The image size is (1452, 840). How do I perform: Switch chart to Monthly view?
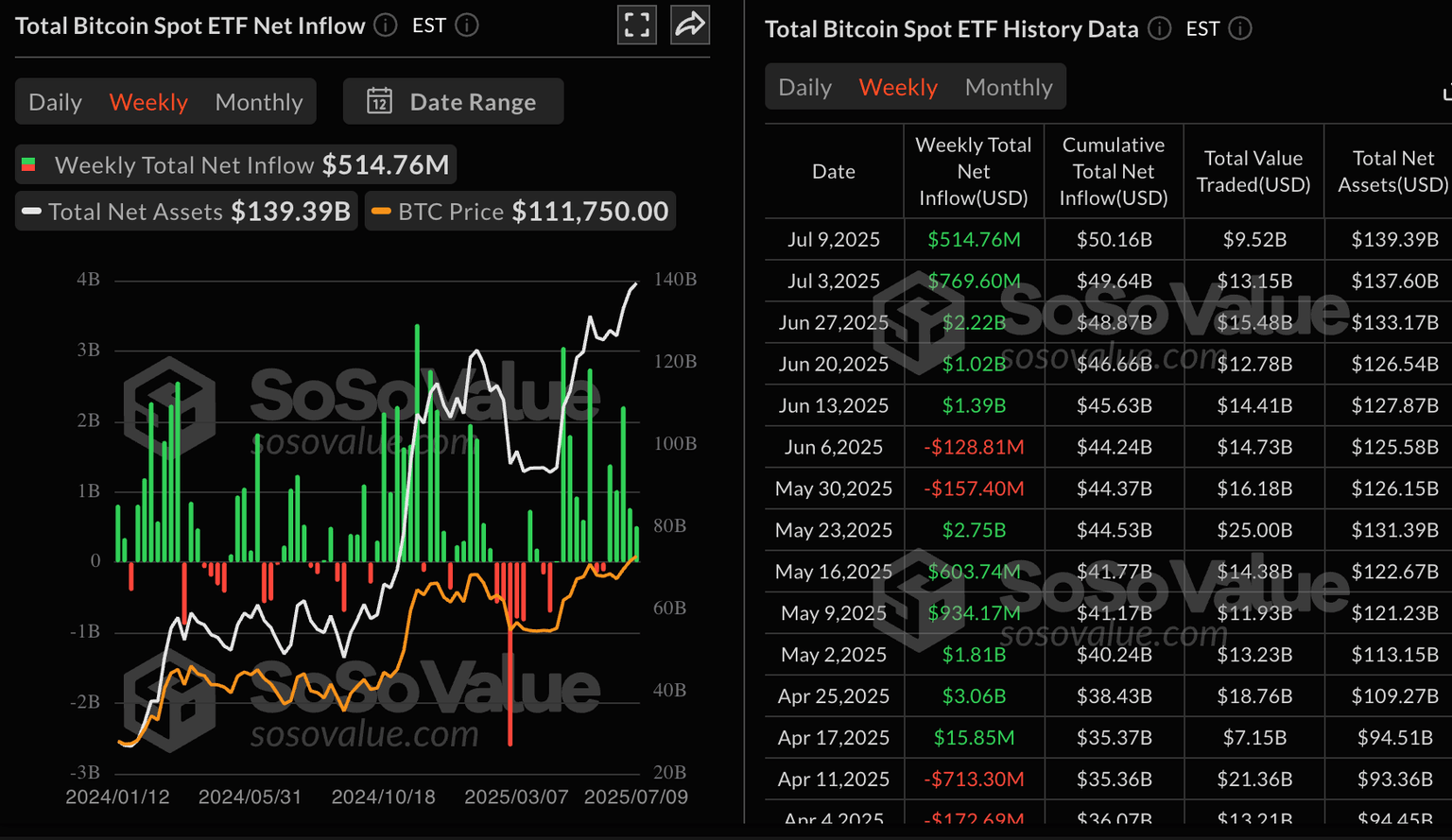[x=259, y=102]
